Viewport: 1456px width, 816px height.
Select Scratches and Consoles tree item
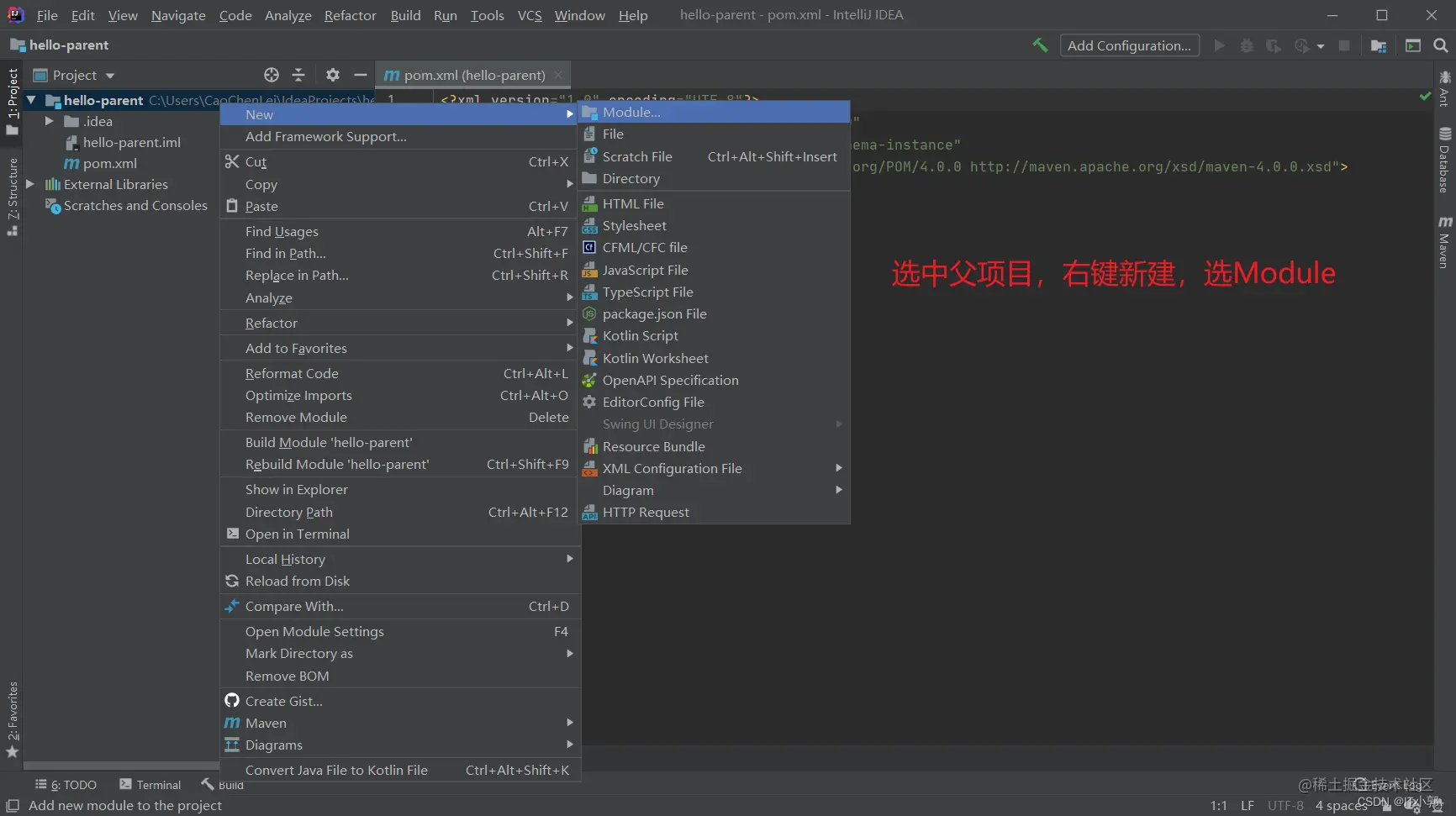click(126, 205)
